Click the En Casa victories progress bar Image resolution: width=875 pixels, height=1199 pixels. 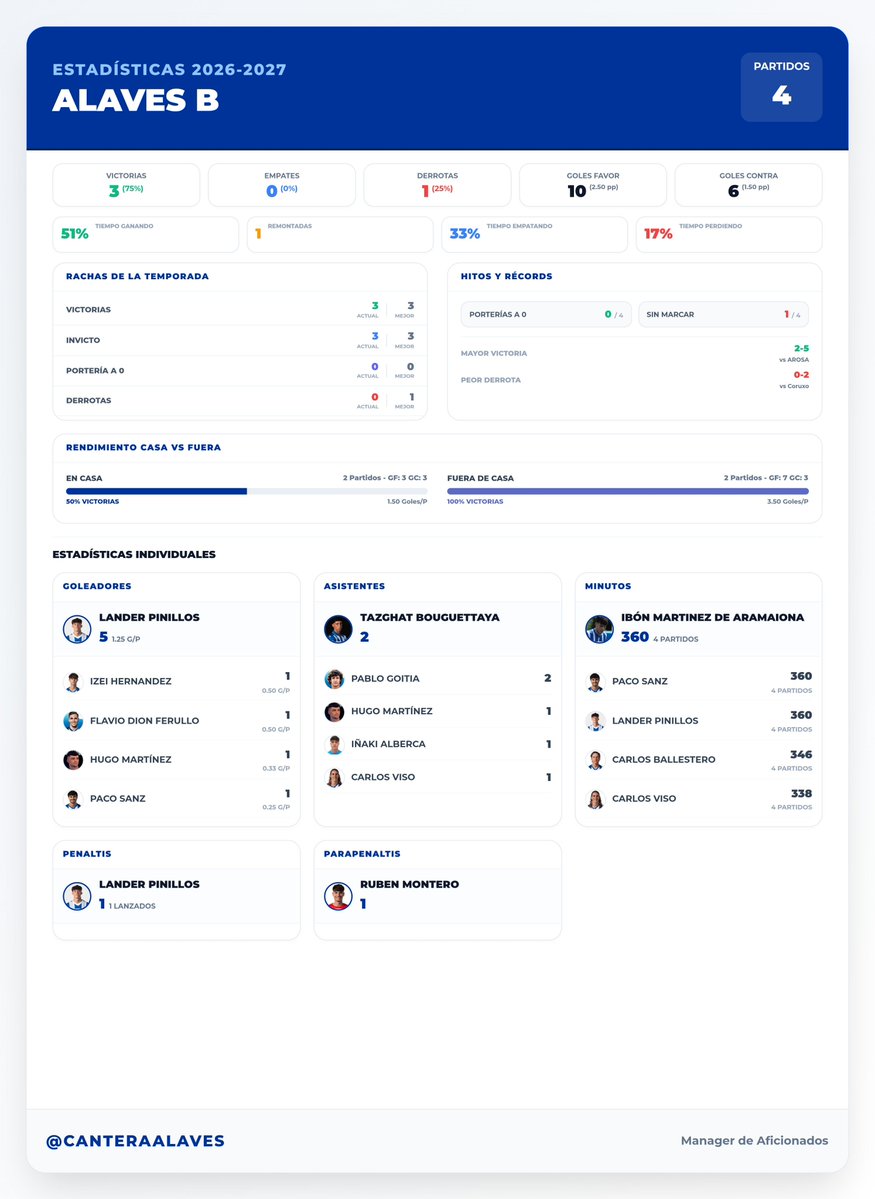coord(246,491)
